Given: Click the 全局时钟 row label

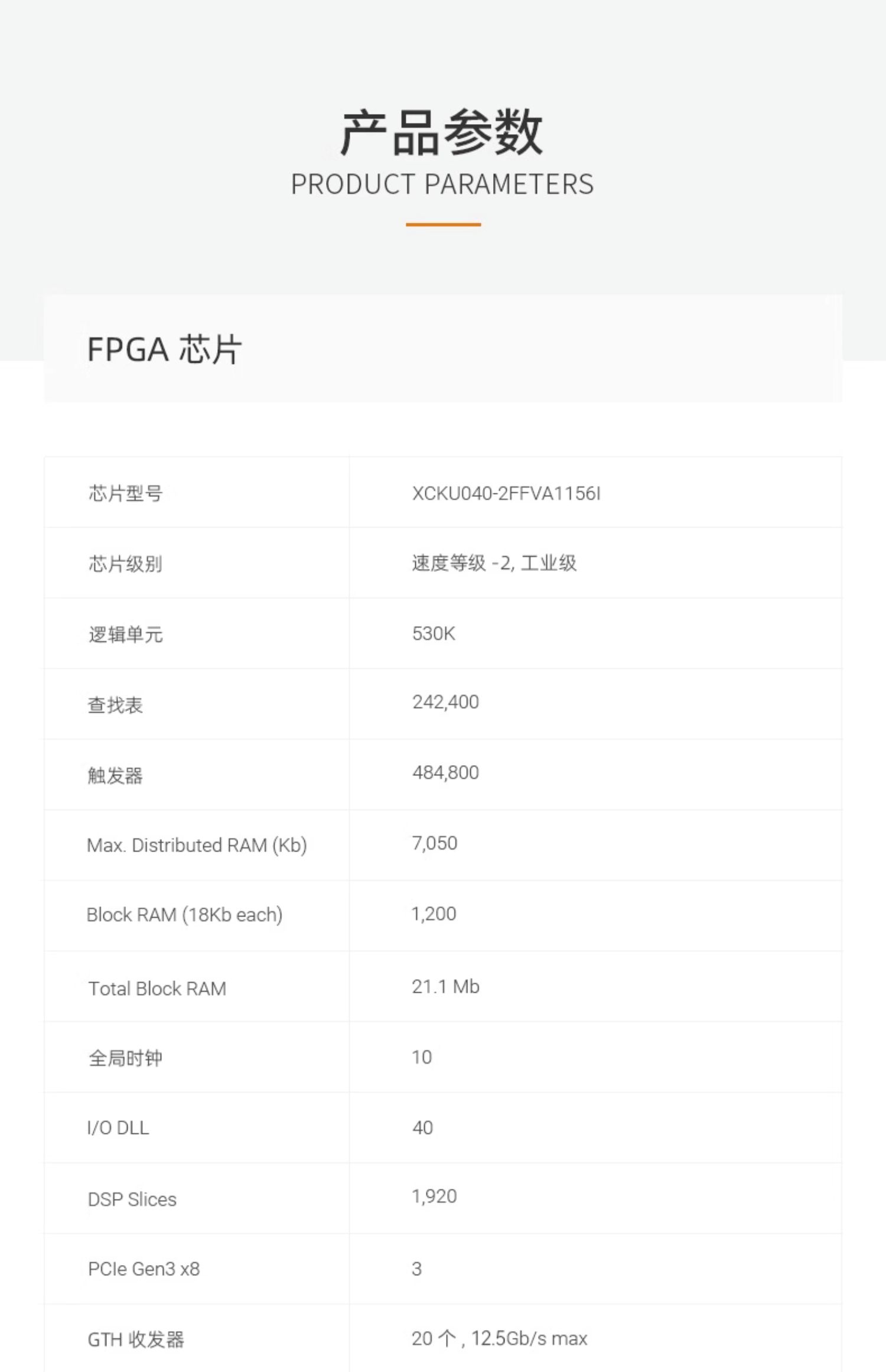Looking at the screenshot, I should (x=125, y=1058).
